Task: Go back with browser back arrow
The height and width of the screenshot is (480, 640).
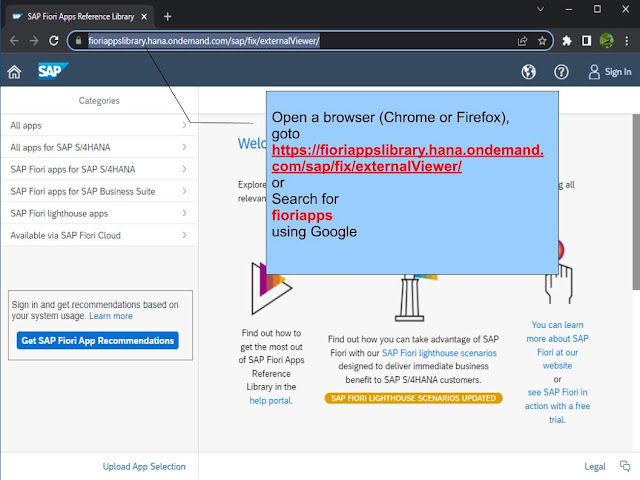Action: coord(14,41)
